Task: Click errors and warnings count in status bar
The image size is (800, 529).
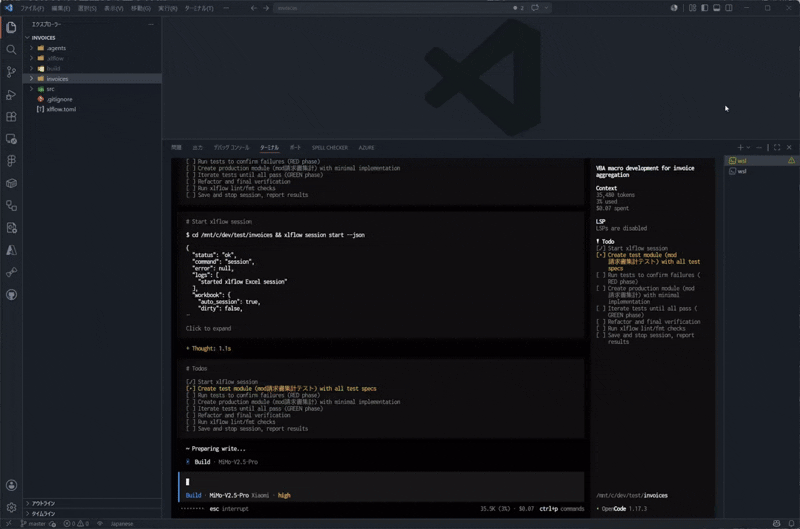Action: point(76,523)
